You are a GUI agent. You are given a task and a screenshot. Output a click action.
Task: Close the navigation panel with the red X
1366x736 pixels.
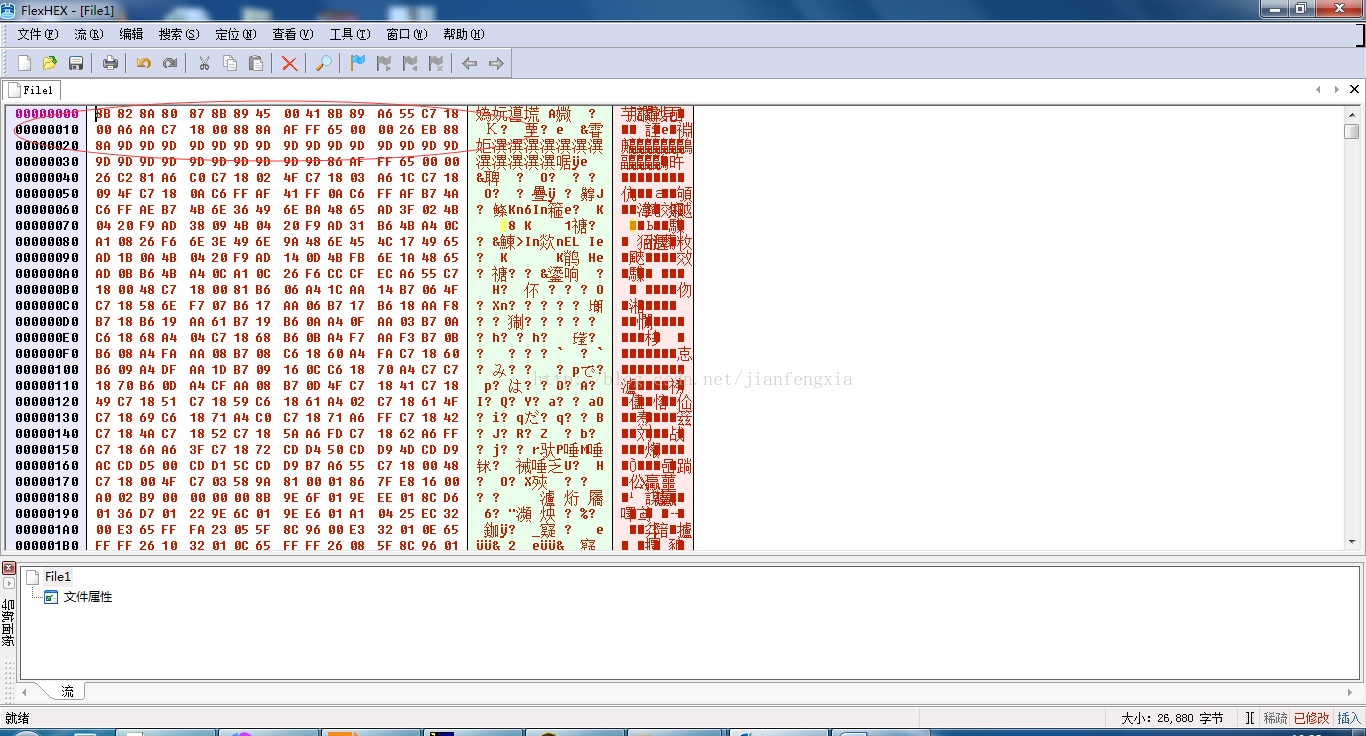coord(9,568)
